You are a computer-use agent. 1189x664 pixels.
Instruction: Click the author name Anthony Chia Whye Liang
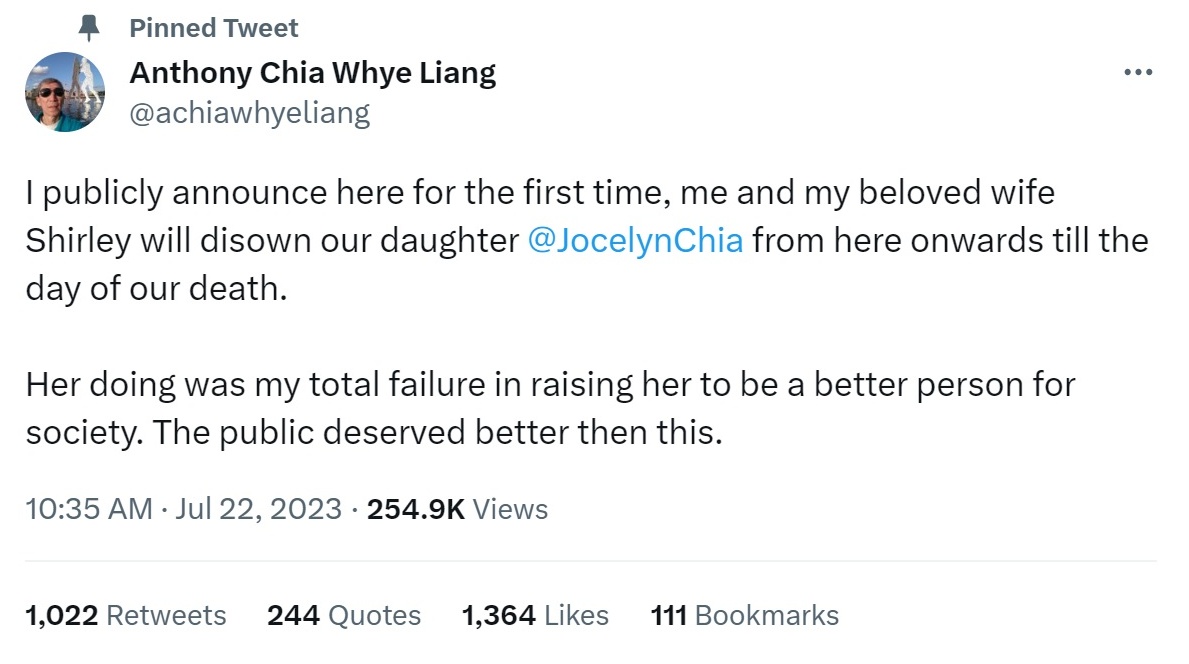click(313, 72)
